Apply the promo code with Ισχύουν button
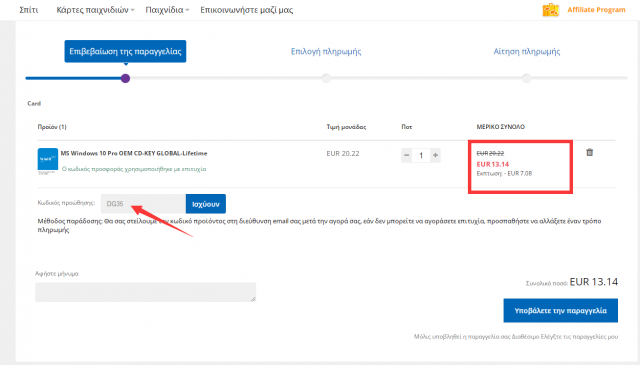The image size is (640, 365). [206, 204]
